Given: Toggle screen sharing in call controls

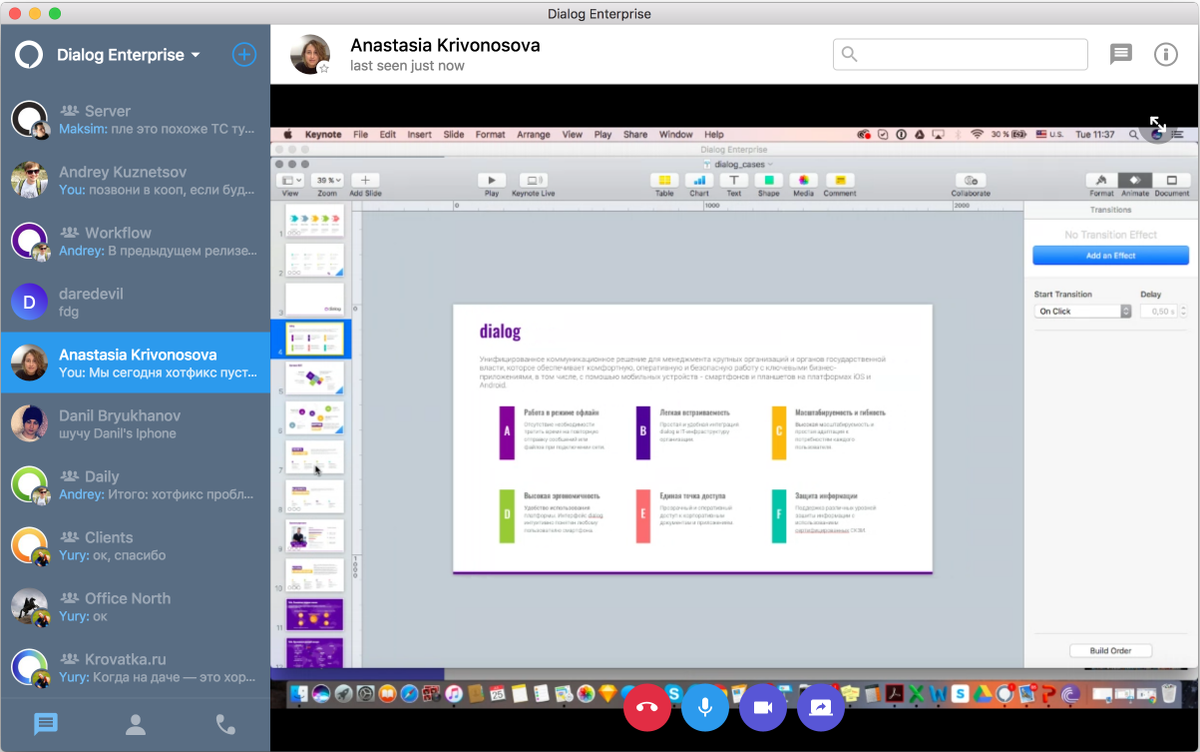Looking at the screenshot, I should [821, 707].
